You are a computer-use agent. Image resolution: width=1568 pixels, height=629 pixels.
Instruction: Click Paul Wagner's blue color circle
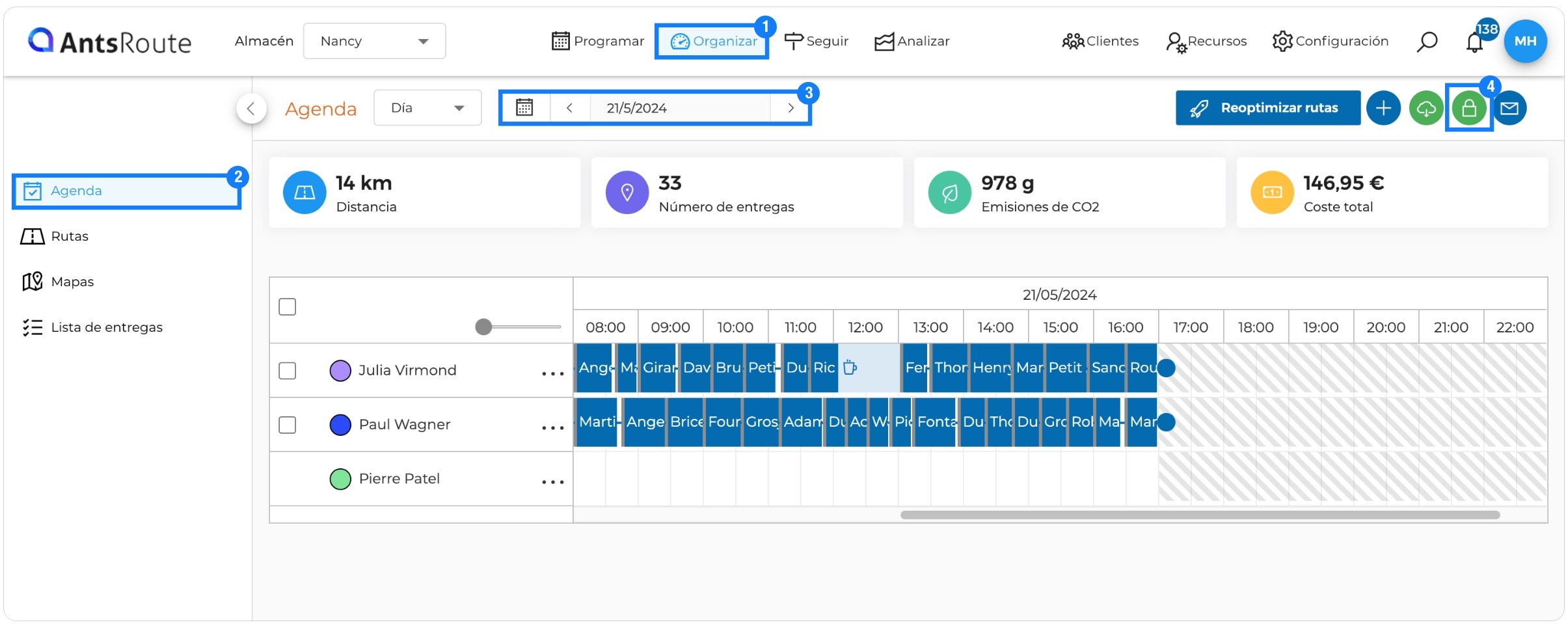tap(340, 425)
